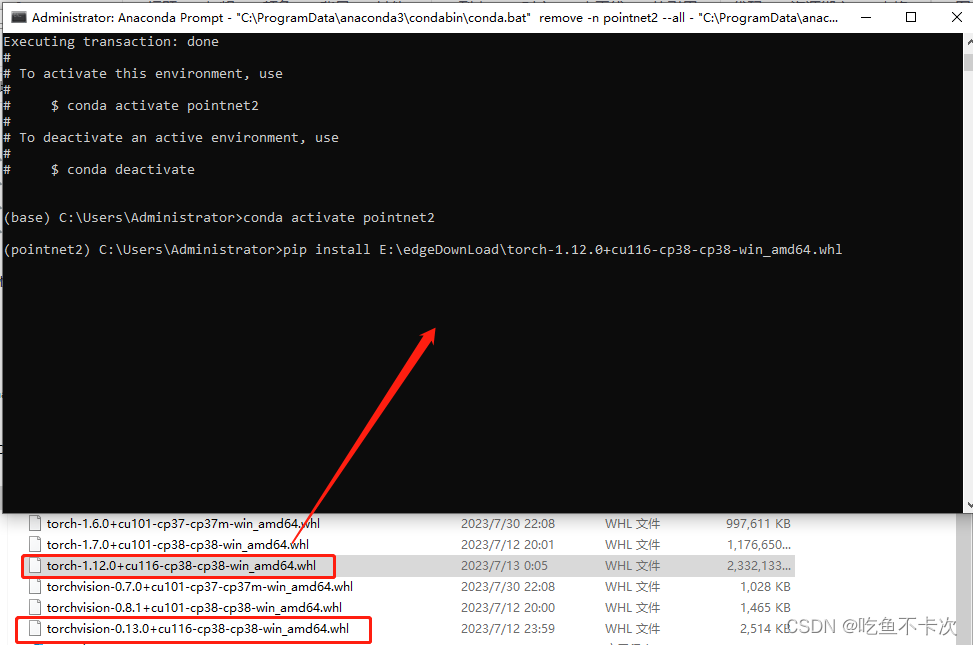973x645 pixels.
Task: Click the file icon of torchvision-0.13.0 whl
Action: pos(35,629)
